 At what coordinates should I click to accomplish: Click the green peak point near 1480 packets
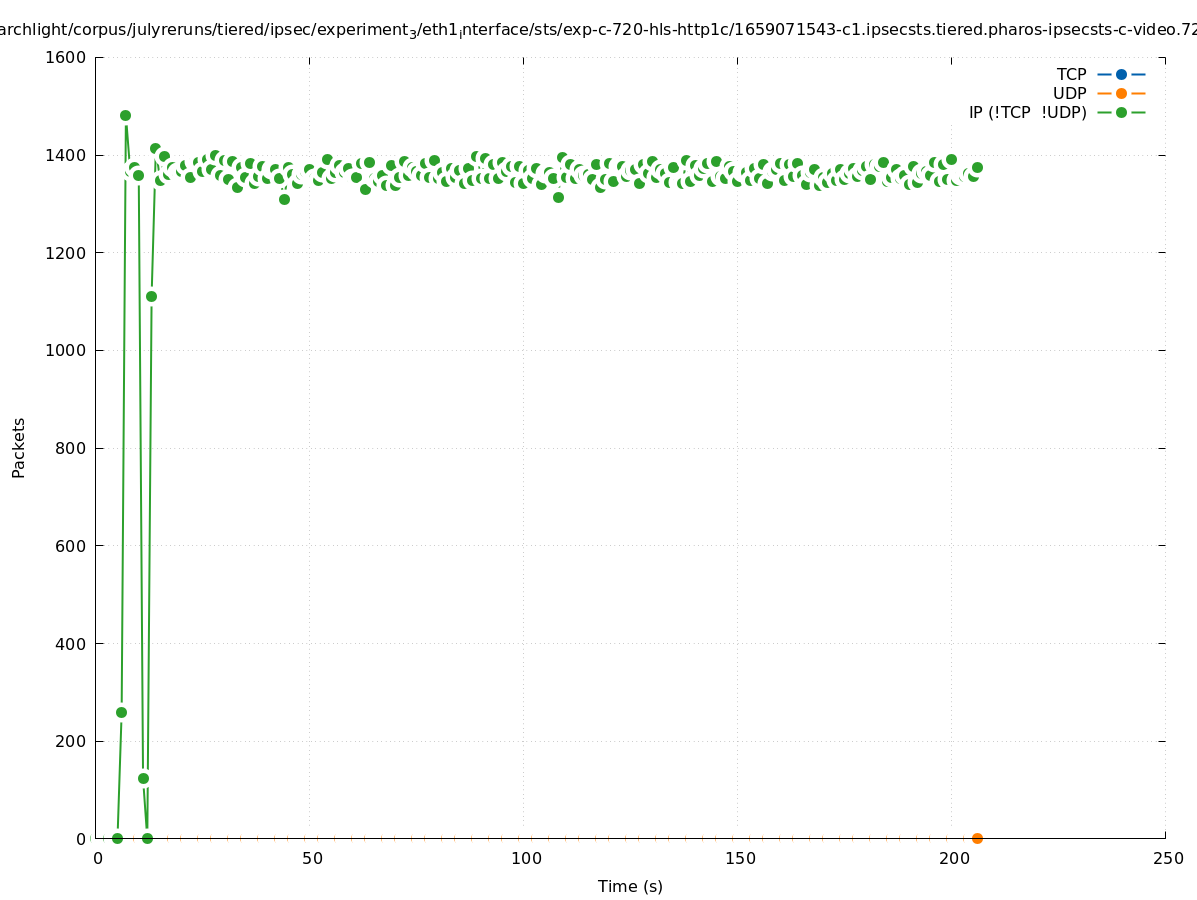(x=125, y=115)
